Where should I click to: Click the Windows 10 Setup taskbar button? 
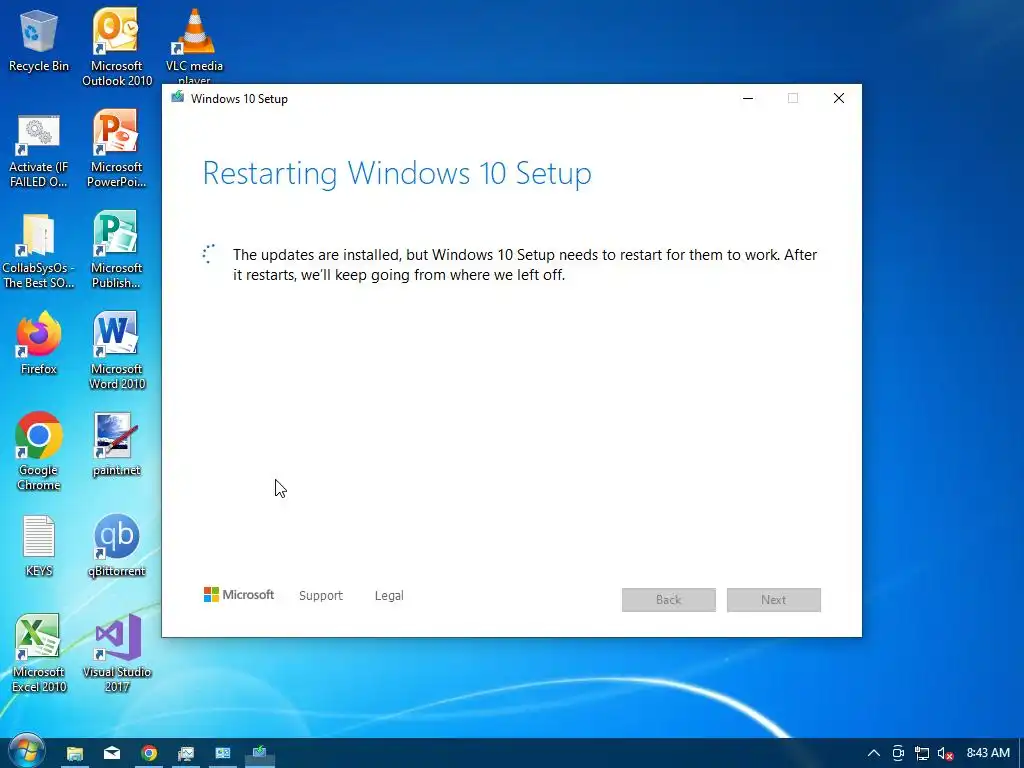click(x=259, y=753)
